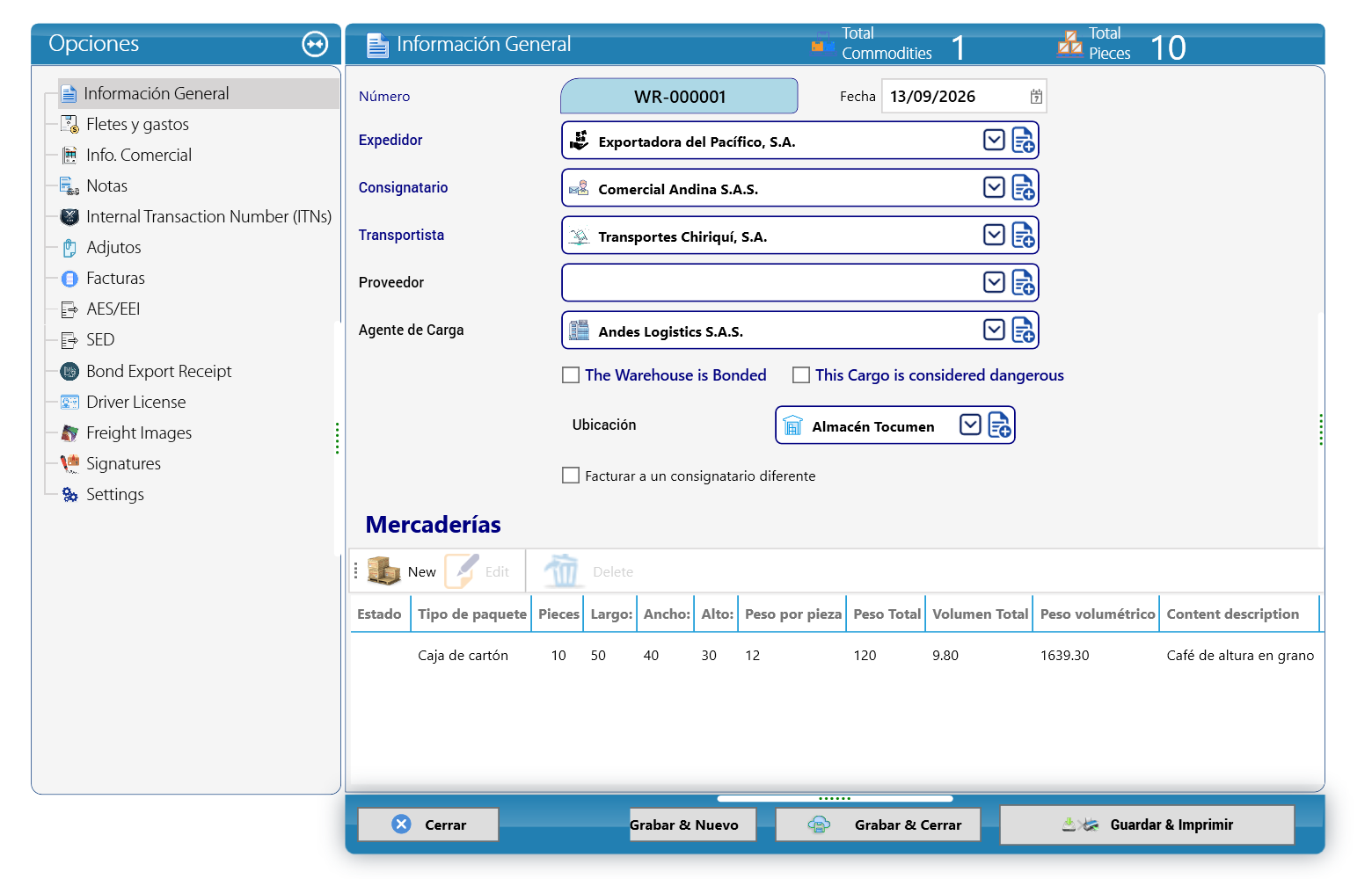
Task: Add new Consignatario with document icon
Action: (1023, 188)
